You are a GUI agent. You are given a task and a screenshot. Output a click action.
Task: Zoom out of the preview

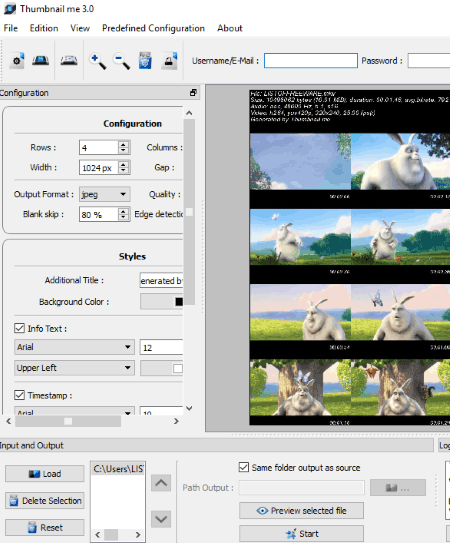click(x=122, y=61)
